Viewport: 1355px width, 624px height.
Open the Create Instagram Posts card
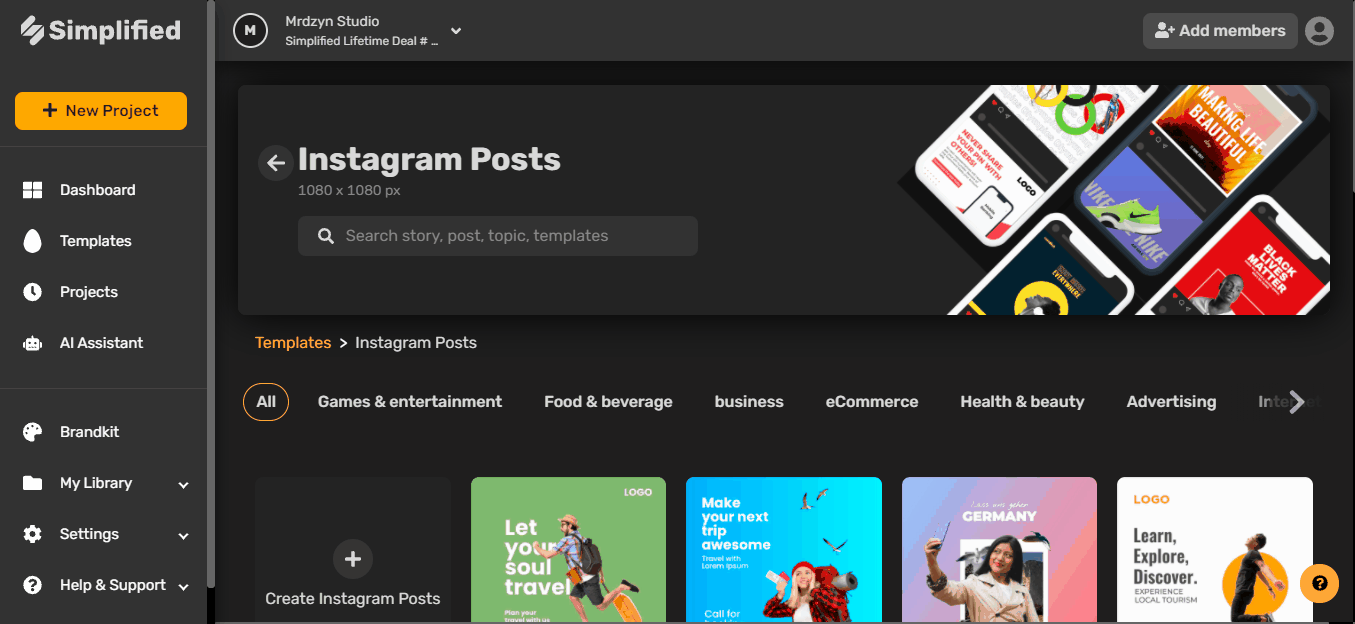click(352, 550)
